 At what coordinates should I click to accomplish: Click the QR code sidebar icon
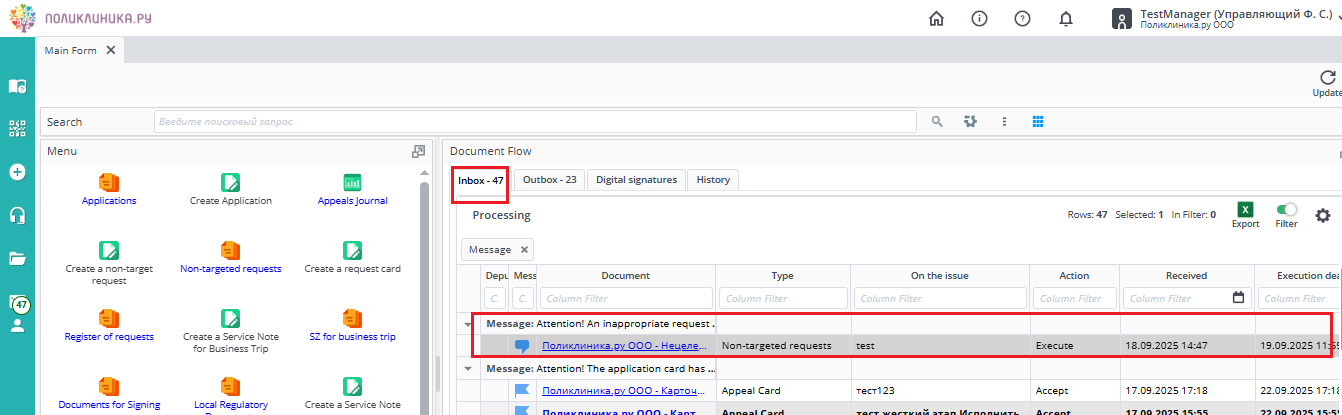pyautogui.click(x=17, y=129)
